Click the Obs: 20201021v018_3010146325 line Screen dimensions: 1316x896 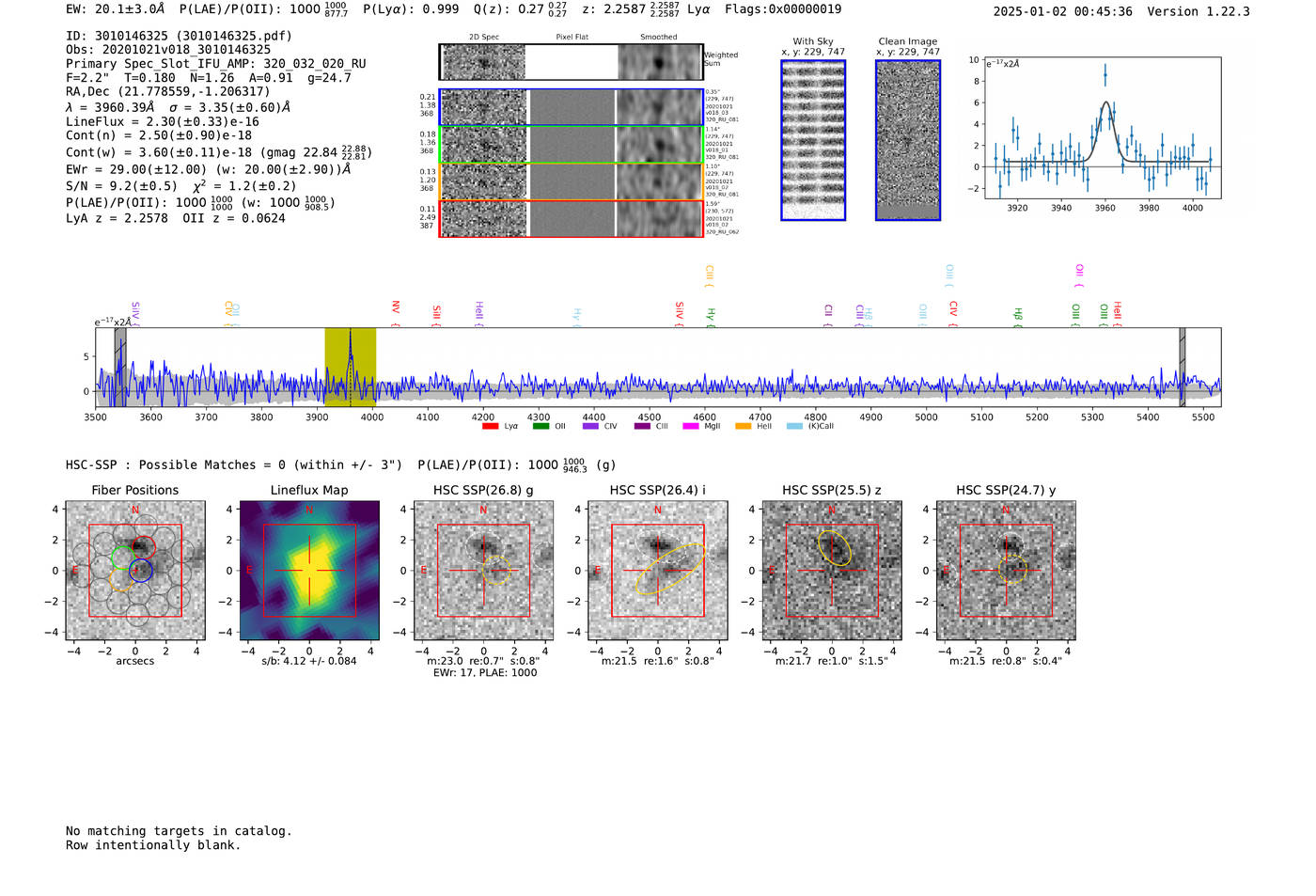(168, 50)
